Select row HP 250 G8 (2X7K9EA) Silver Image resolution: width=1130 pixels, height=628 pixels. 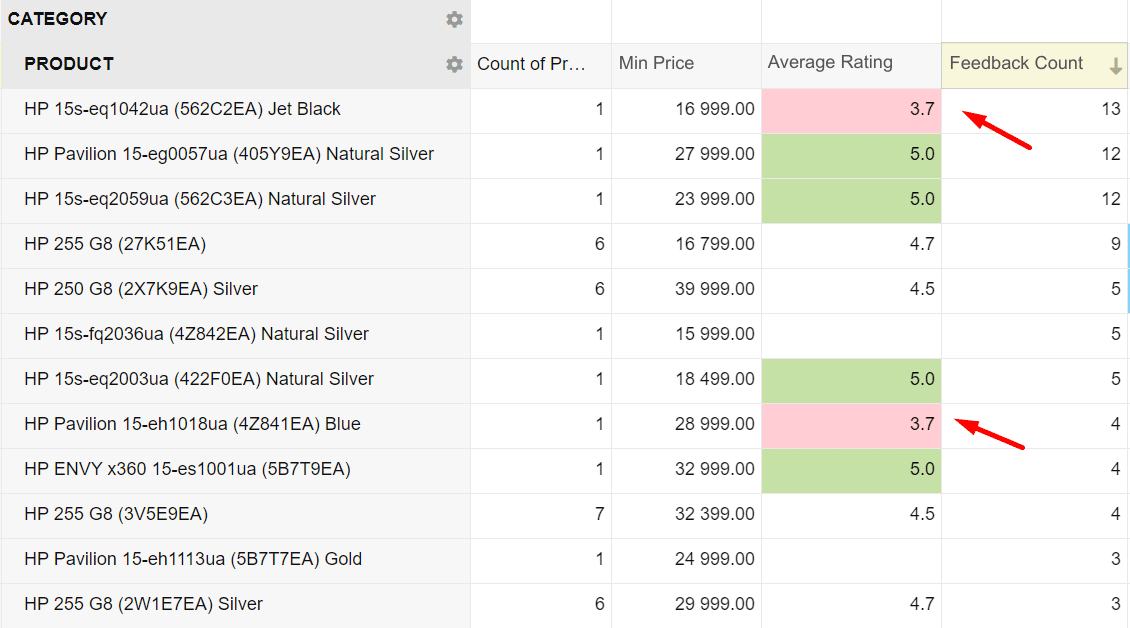click(141, 289)
